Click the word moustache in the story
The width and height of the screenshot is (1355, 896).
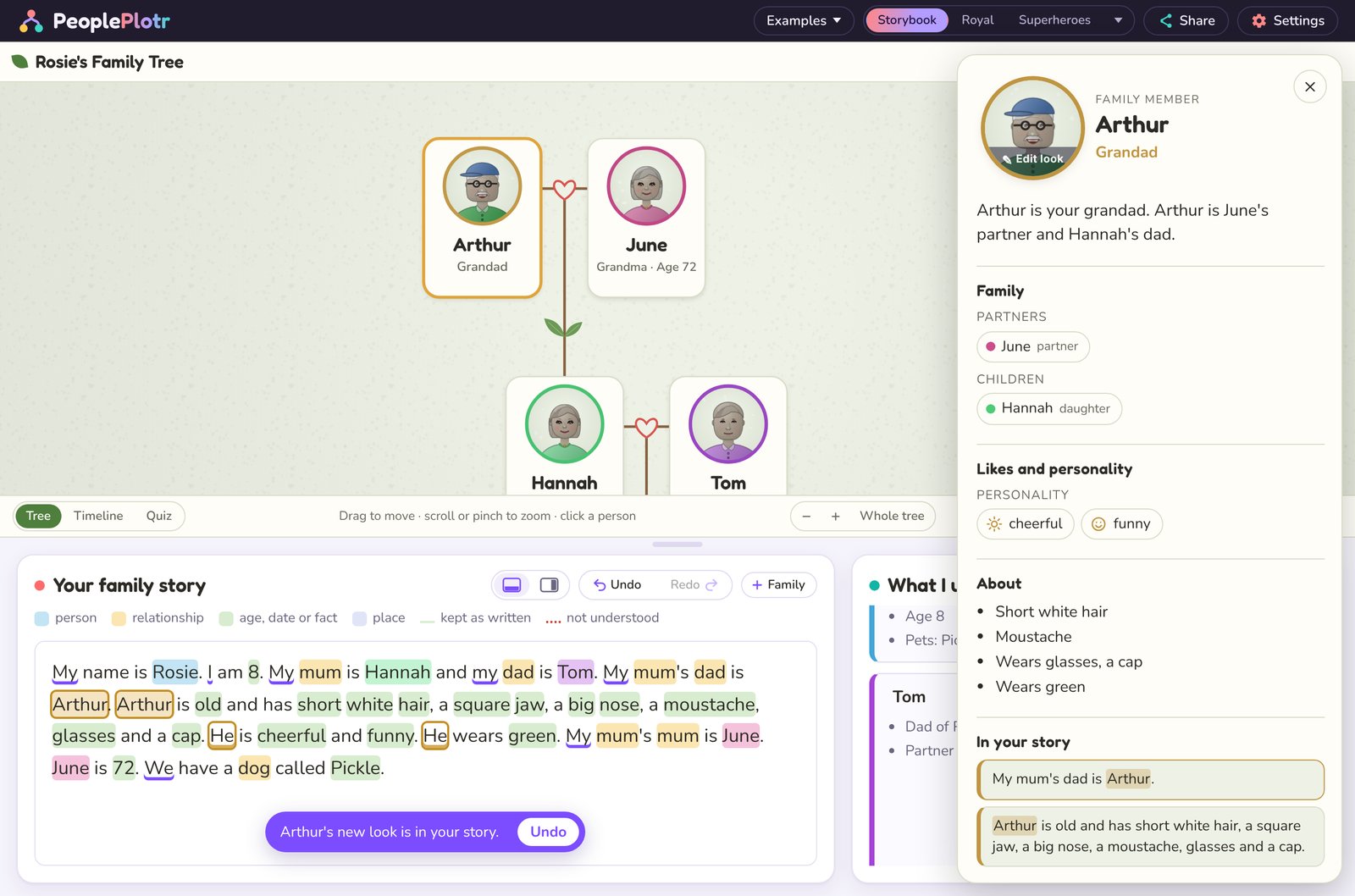point(709,705)
